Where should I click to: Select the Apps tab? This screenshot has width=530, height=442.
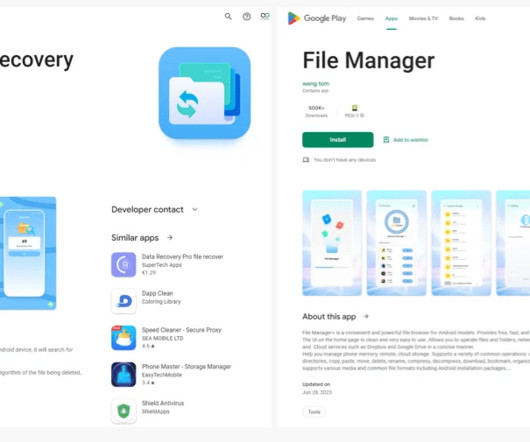click(x=391, y=19)
